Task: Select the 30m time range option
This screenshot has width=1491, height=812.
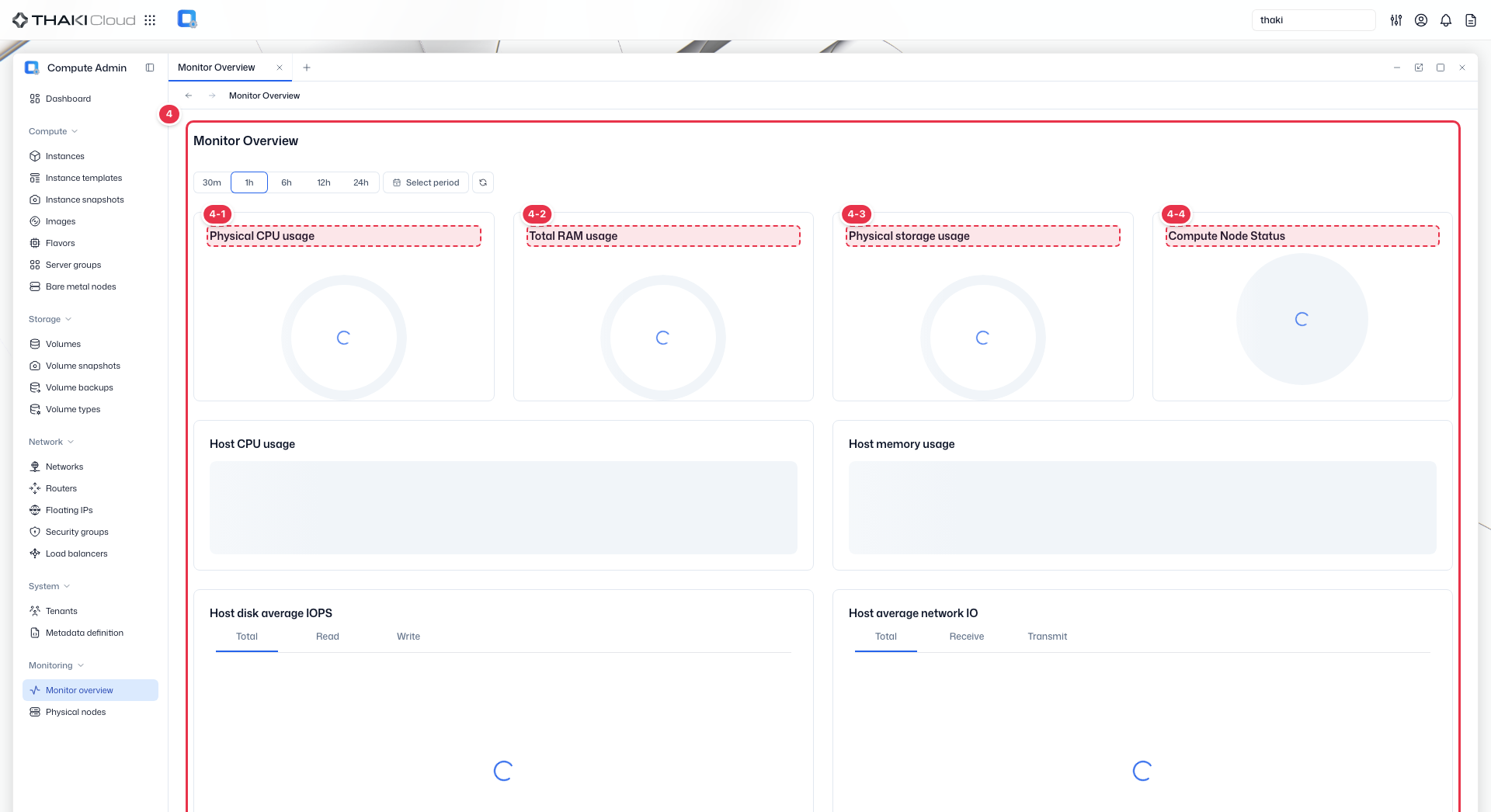Action: [212, 182]
